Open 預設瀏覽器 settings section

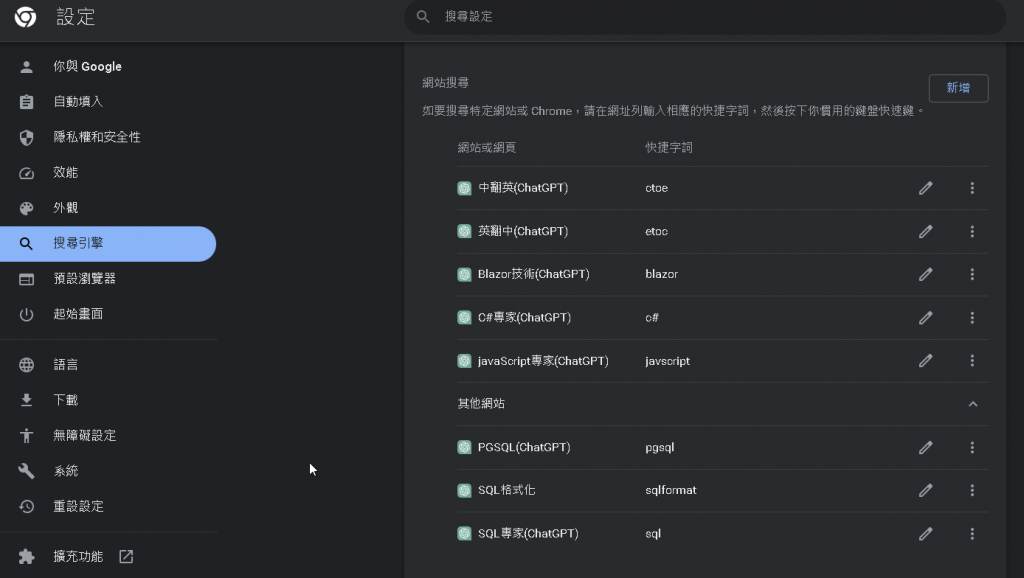click(108, 279)
